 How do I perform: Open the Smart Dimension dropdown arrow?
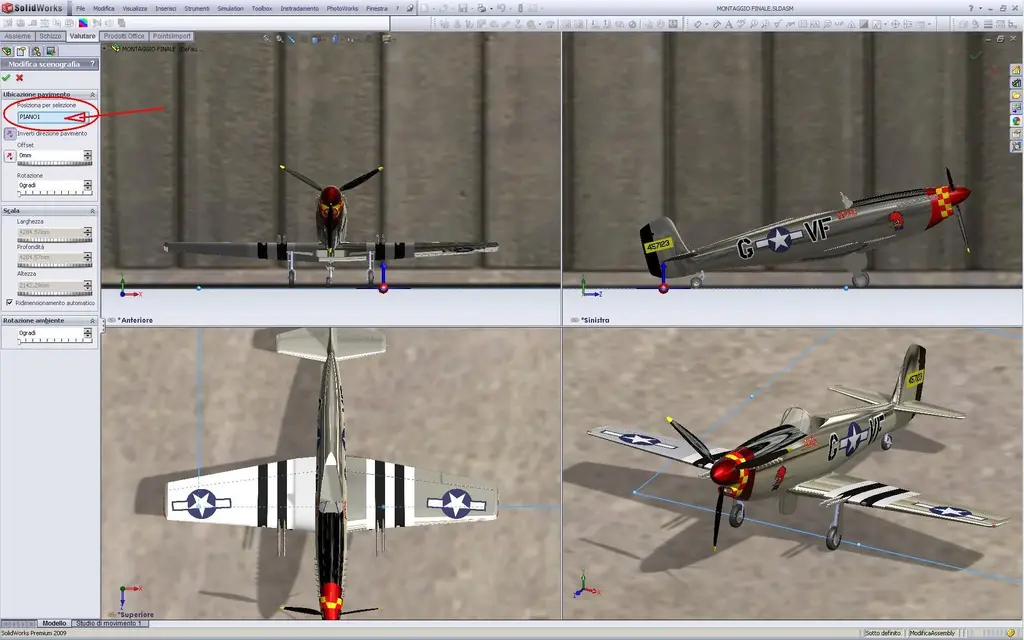pos(706,24)
